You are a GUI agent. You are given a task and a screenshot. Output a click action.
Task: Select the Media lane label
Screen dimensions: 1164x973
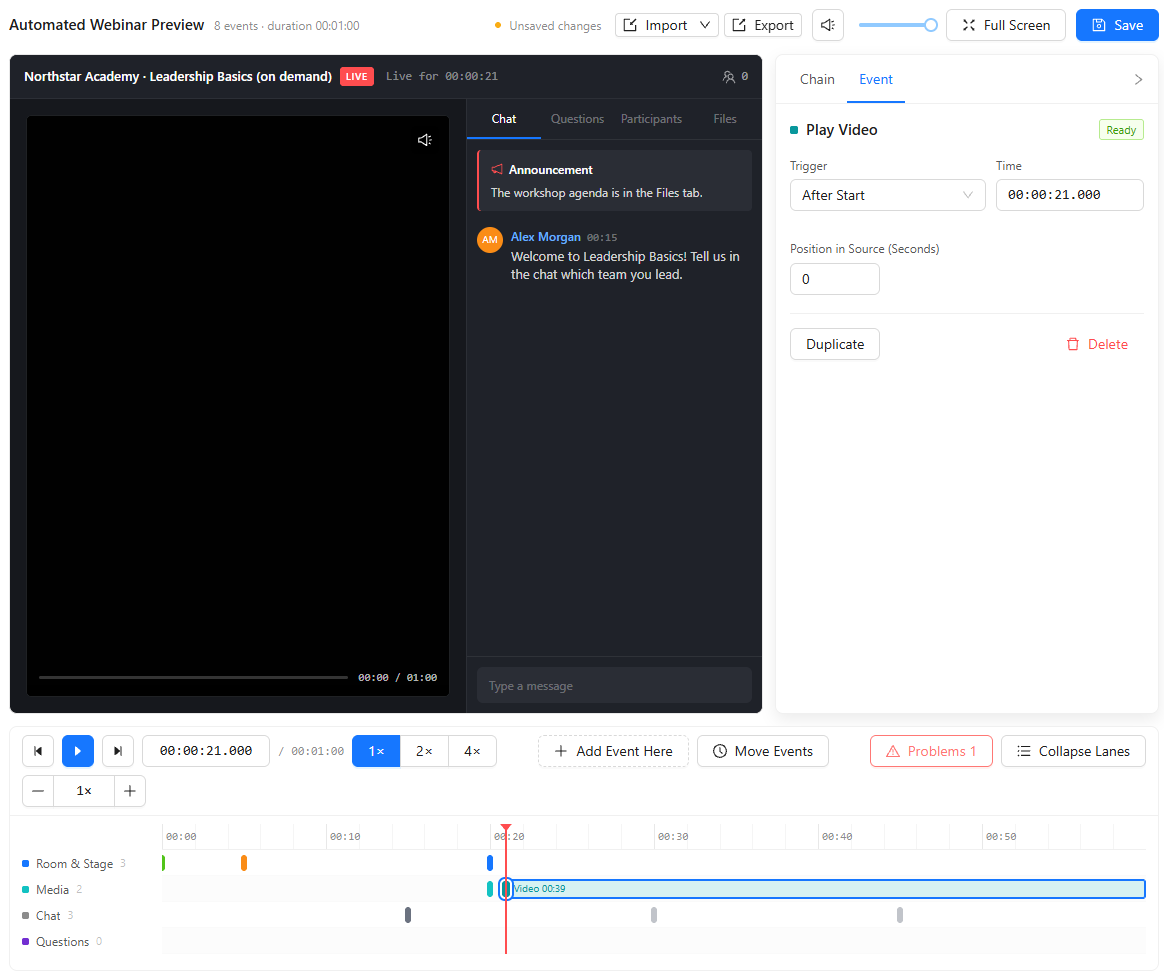pyautogui.click(x=52, y=890)
